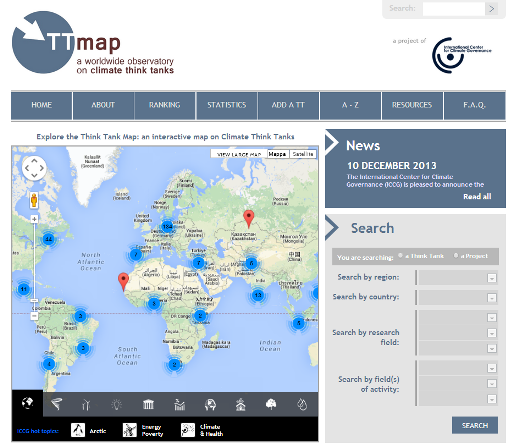Switch to Satellite map view

pos(303,154)
